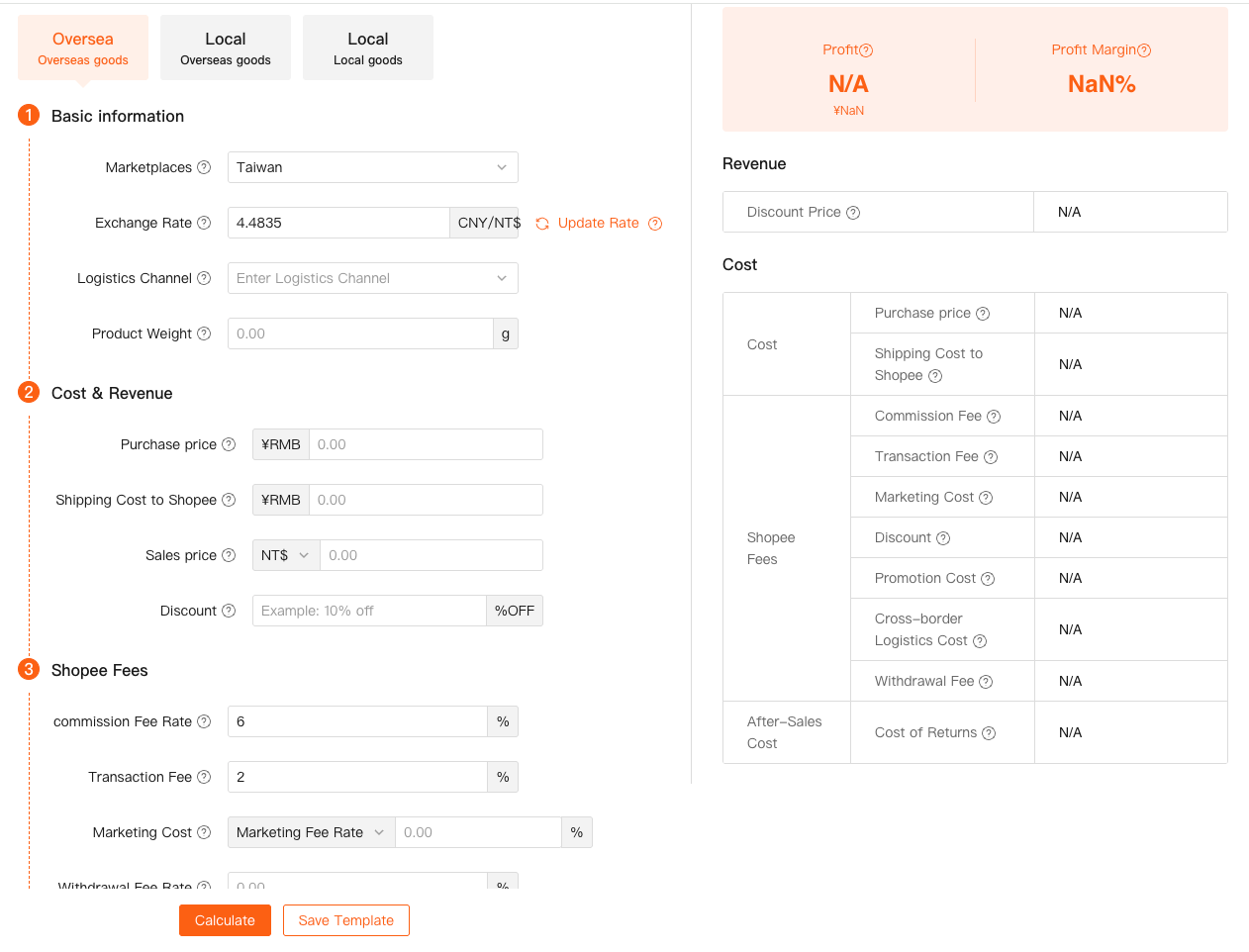Click into the Purchase price input field

point(425,444)
